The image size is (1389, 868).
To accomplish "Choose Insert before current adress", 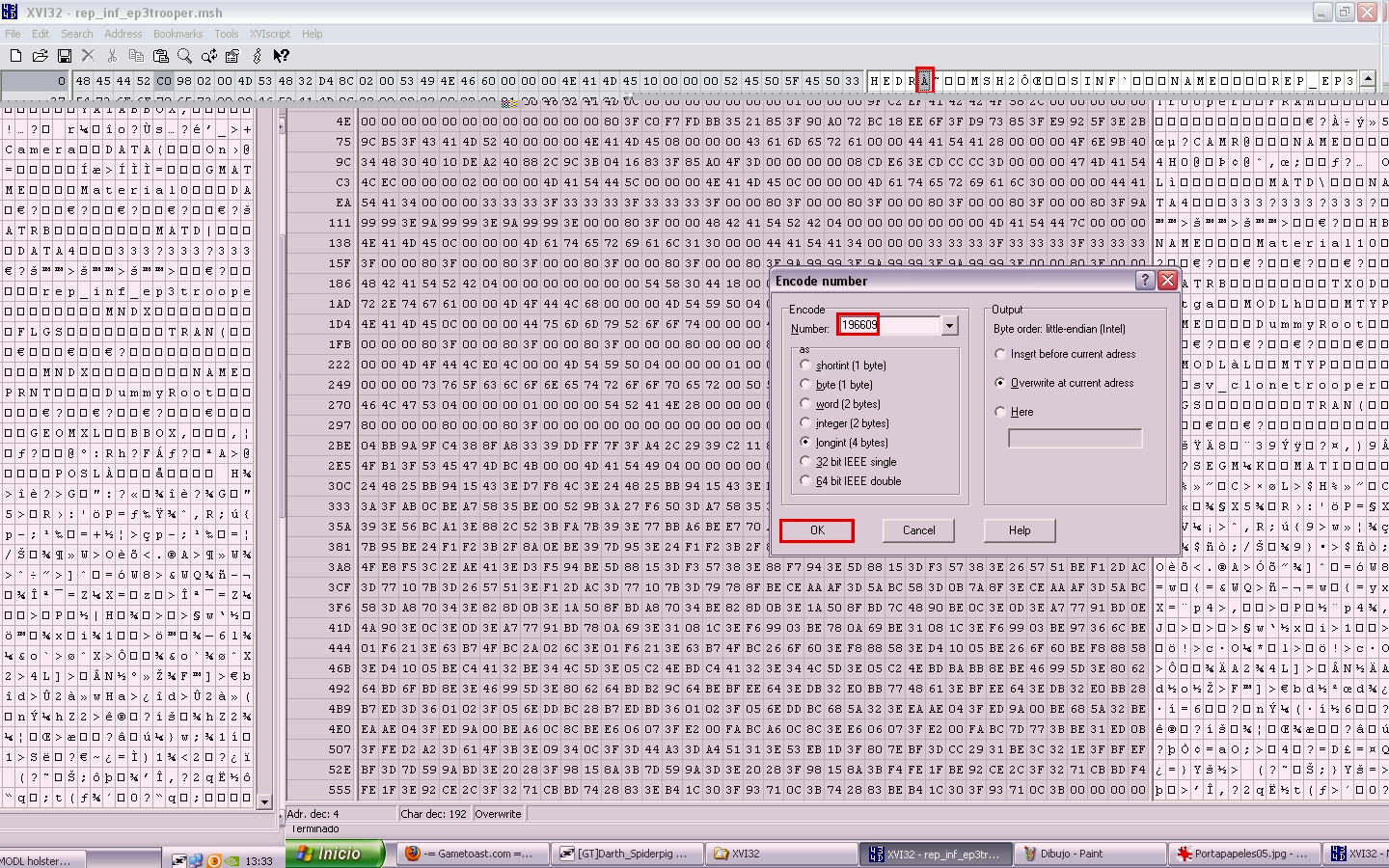I will [999, 354].
